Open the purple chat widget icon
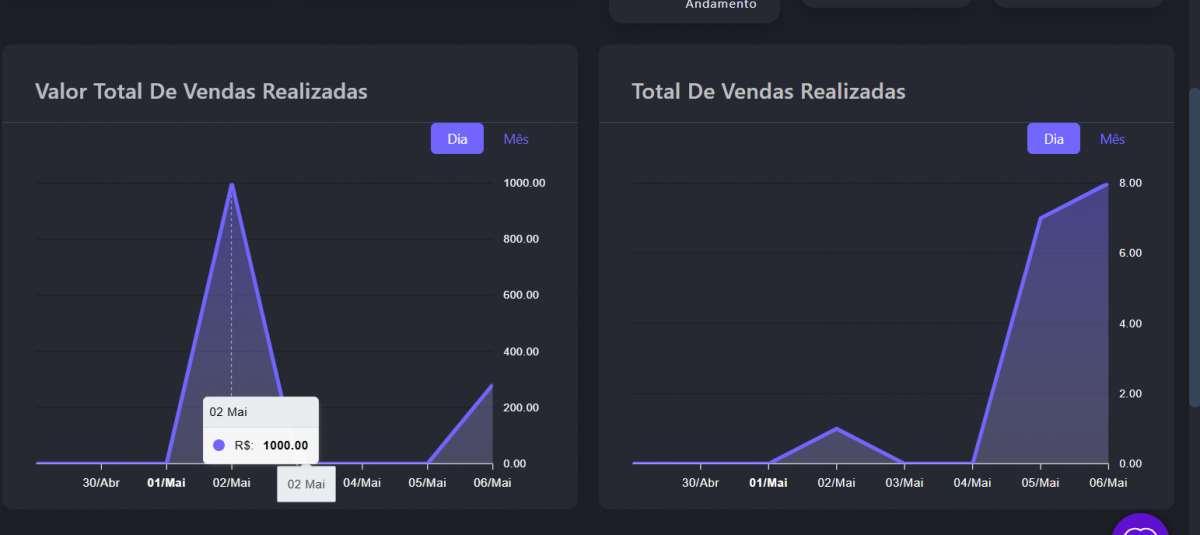Viewport: 1200px width, 535px height. click(x=1141, y=526)
